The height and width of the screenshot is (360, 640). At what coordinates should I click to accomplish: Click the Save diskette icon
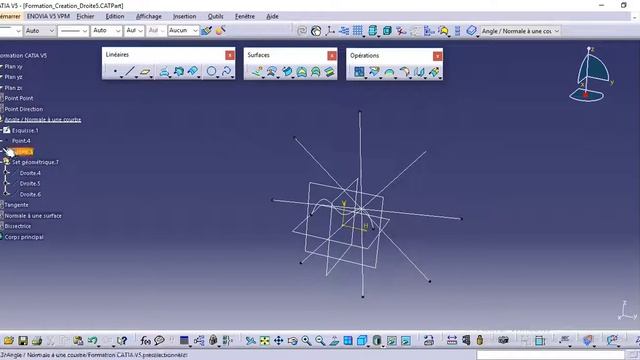23,340
